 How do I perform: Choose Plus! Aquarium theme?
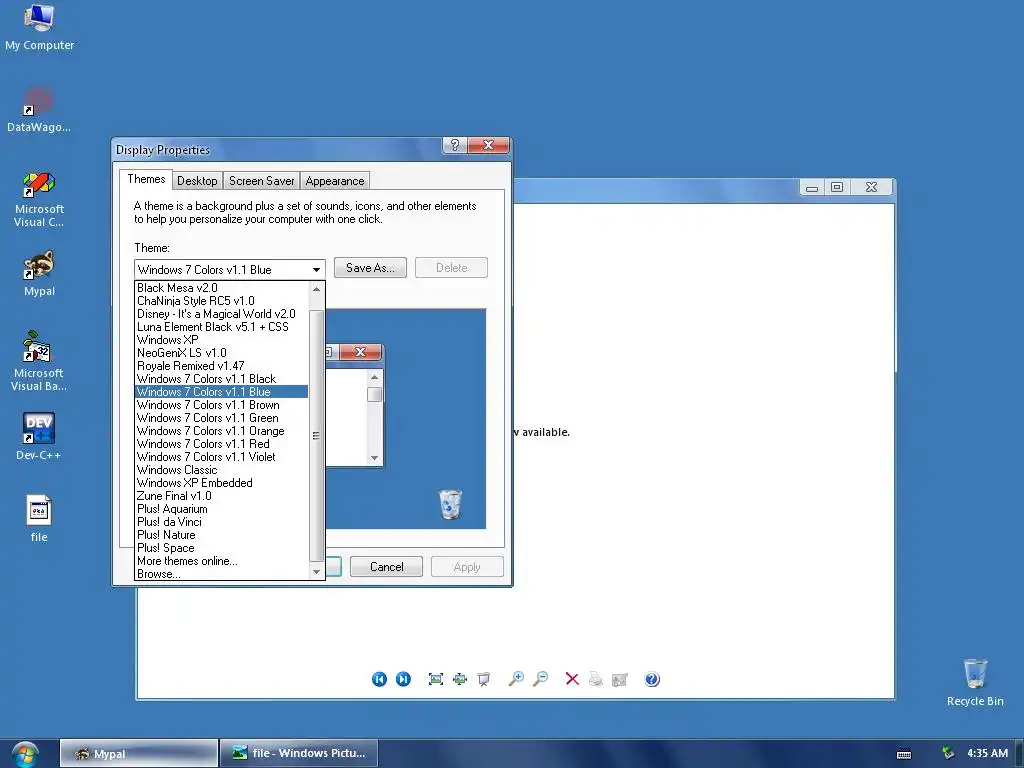pos(221,509)
